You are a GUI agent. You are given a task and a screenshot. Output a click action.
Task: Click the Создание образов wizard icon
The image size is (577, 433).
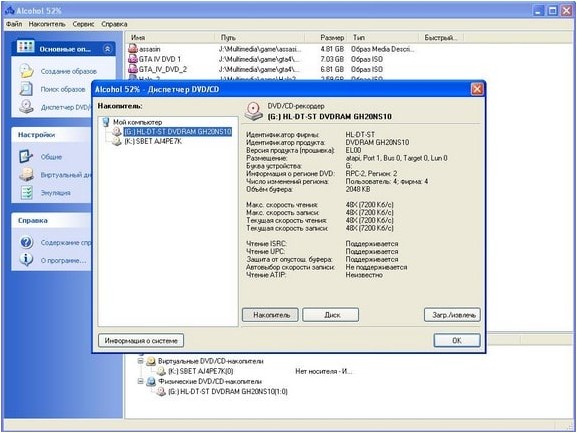coord(27,71)
